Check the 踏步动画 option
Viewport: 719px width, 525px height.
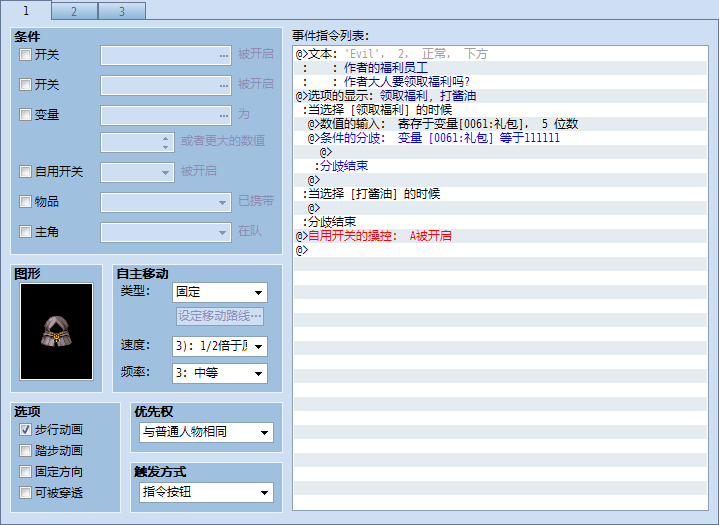(x=25, y=451)
